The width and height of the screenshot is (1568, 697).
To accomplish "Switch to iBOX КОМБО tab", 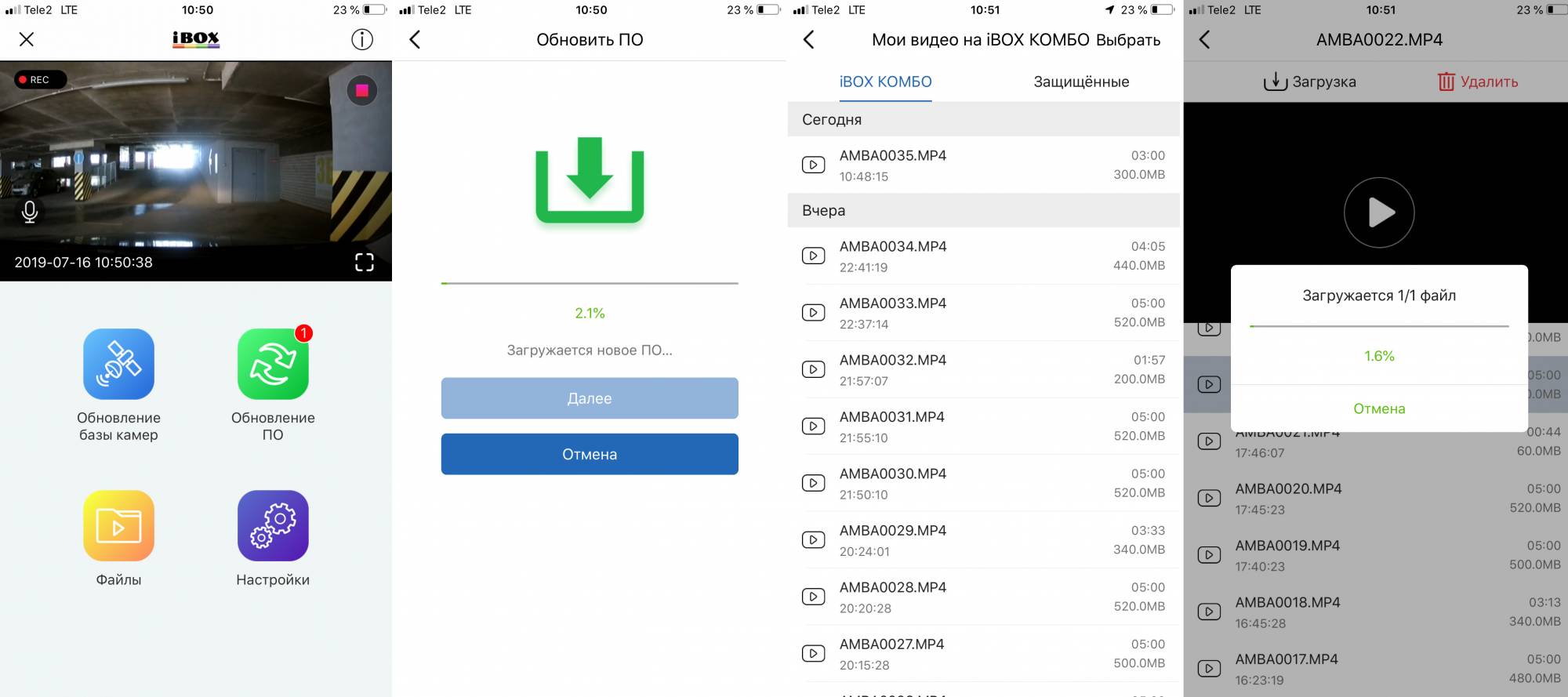I will [x=886, y=82].
